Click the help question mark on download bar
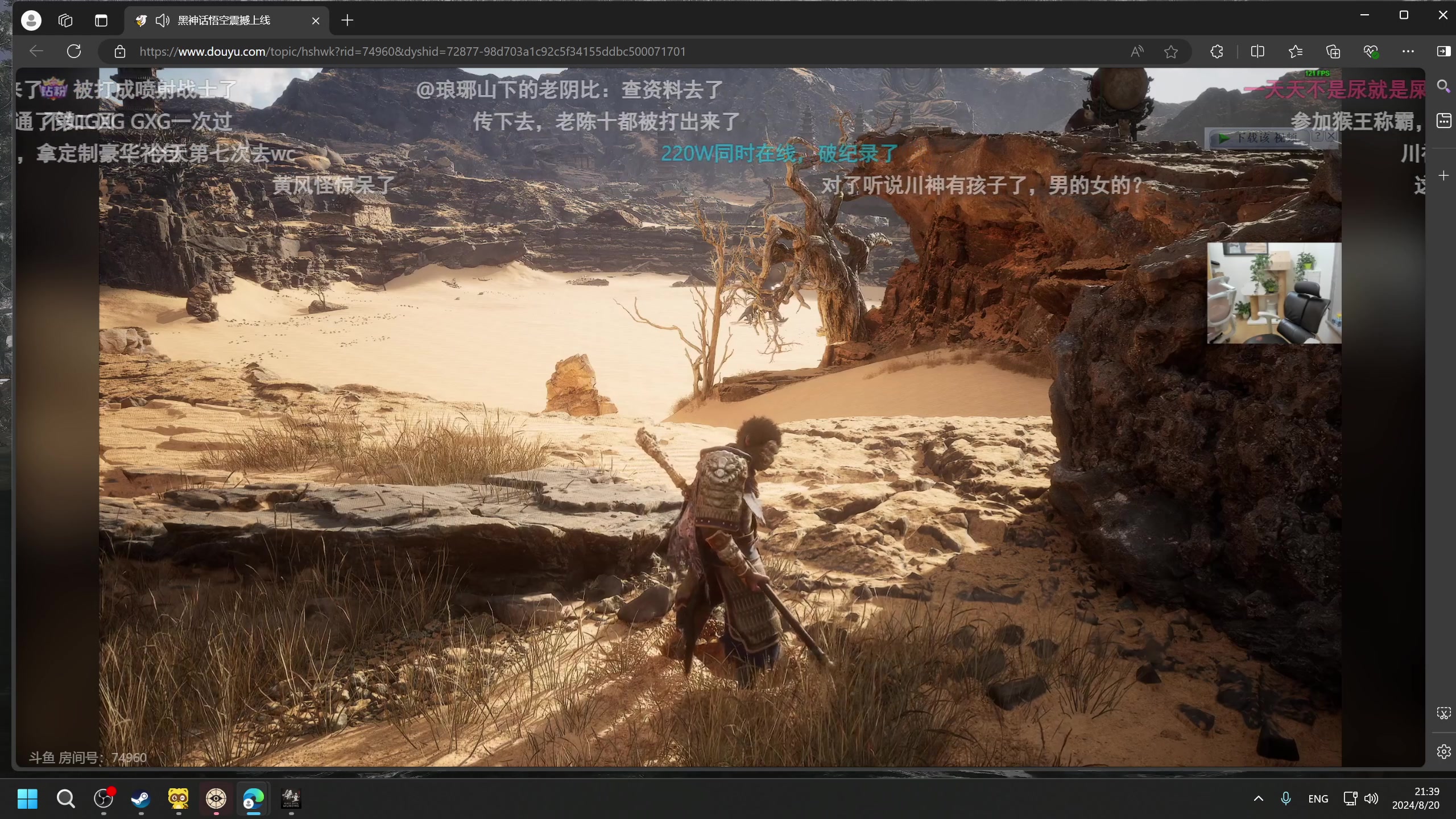The image size is (1456, 819). (x=1317, y=136)
